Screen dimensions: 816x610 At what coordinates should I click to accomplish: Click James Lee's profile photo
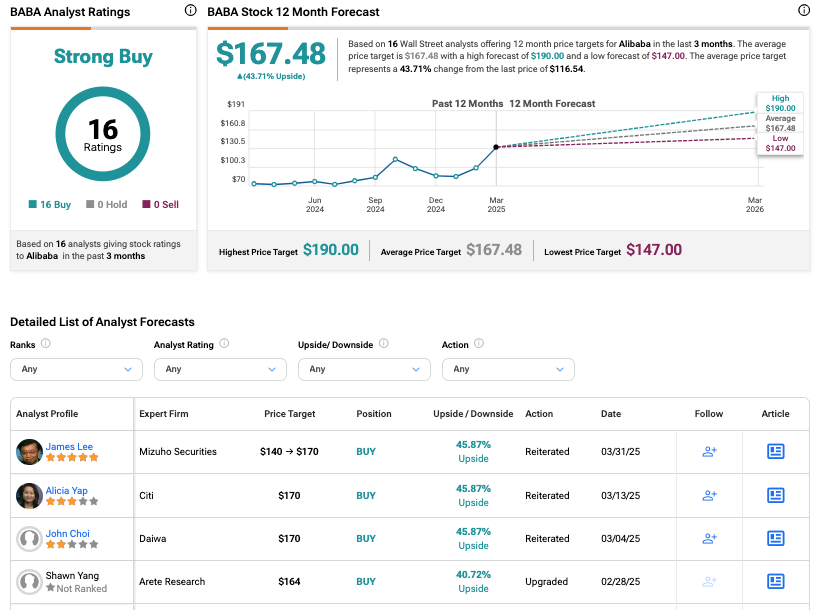(29, 452)
